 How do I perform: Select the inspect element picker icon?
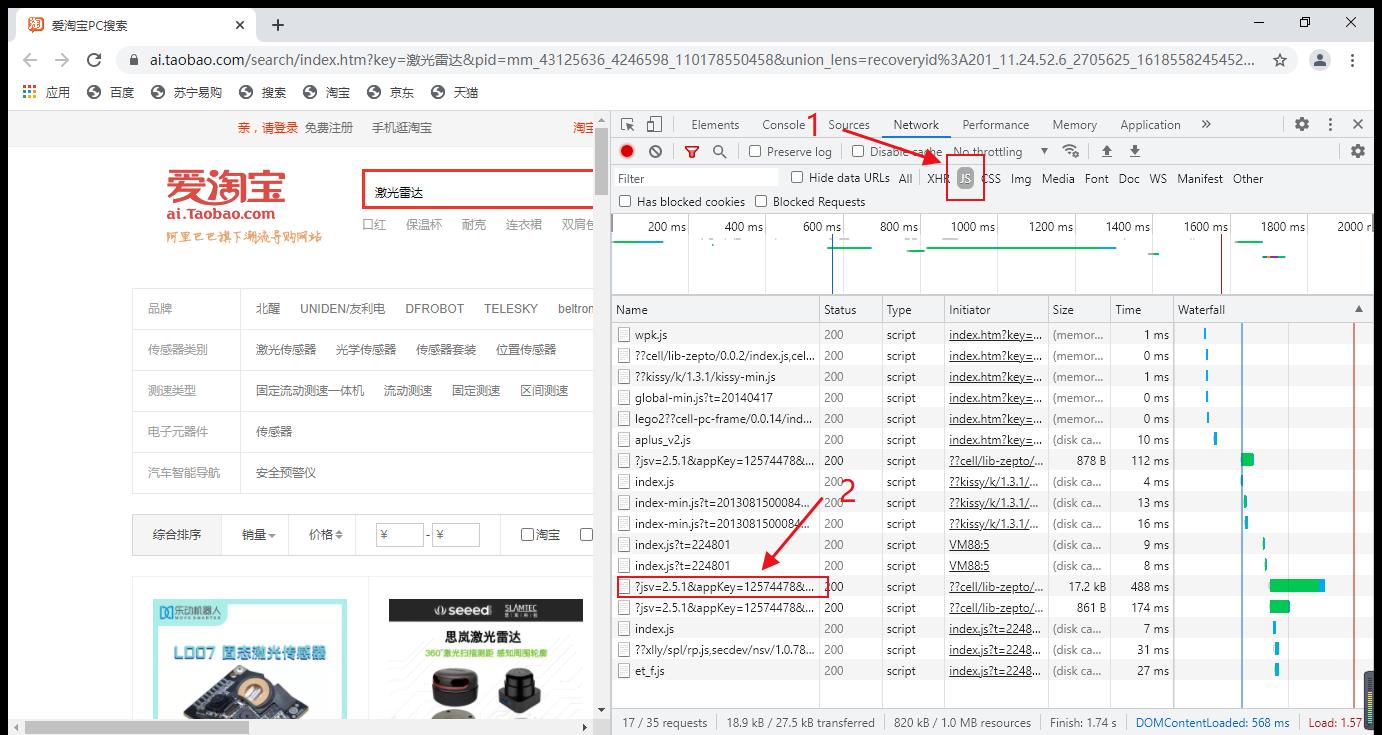point(628,125)
